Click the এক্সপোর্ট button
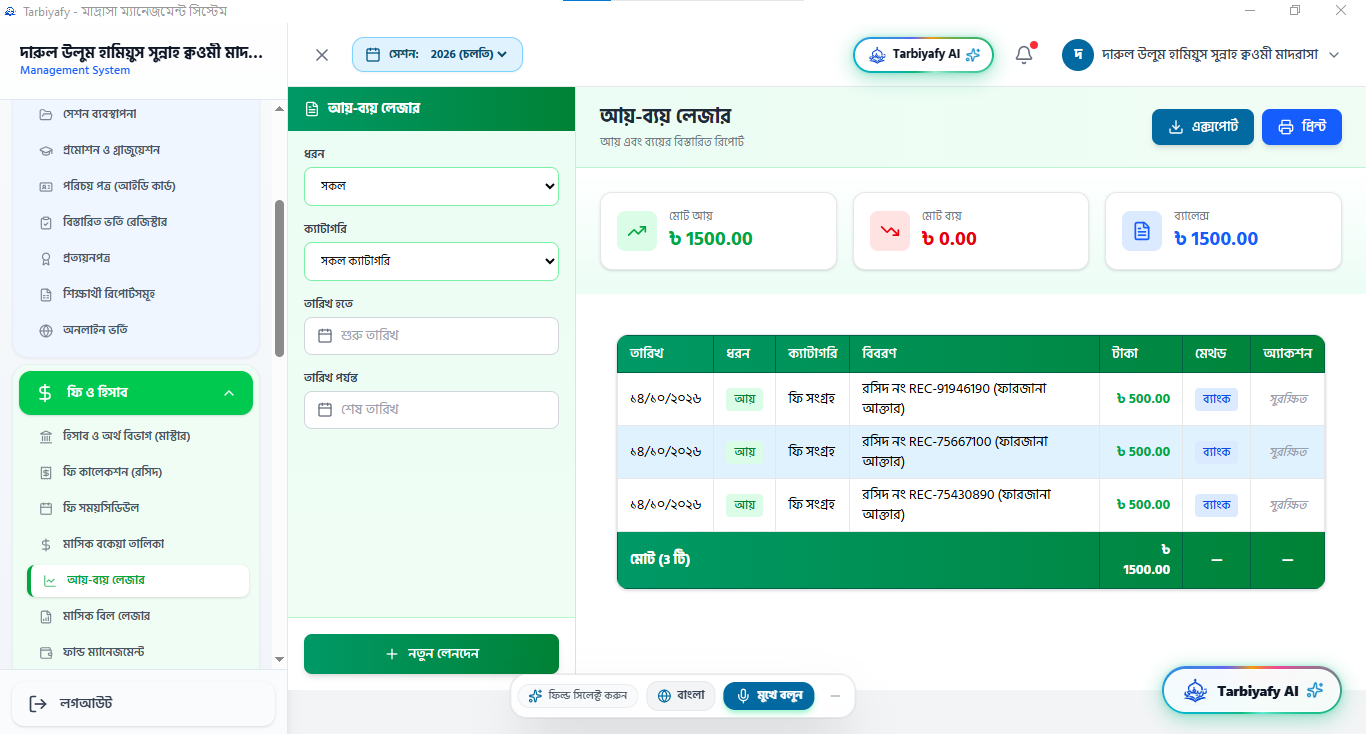 (1203, 127)
